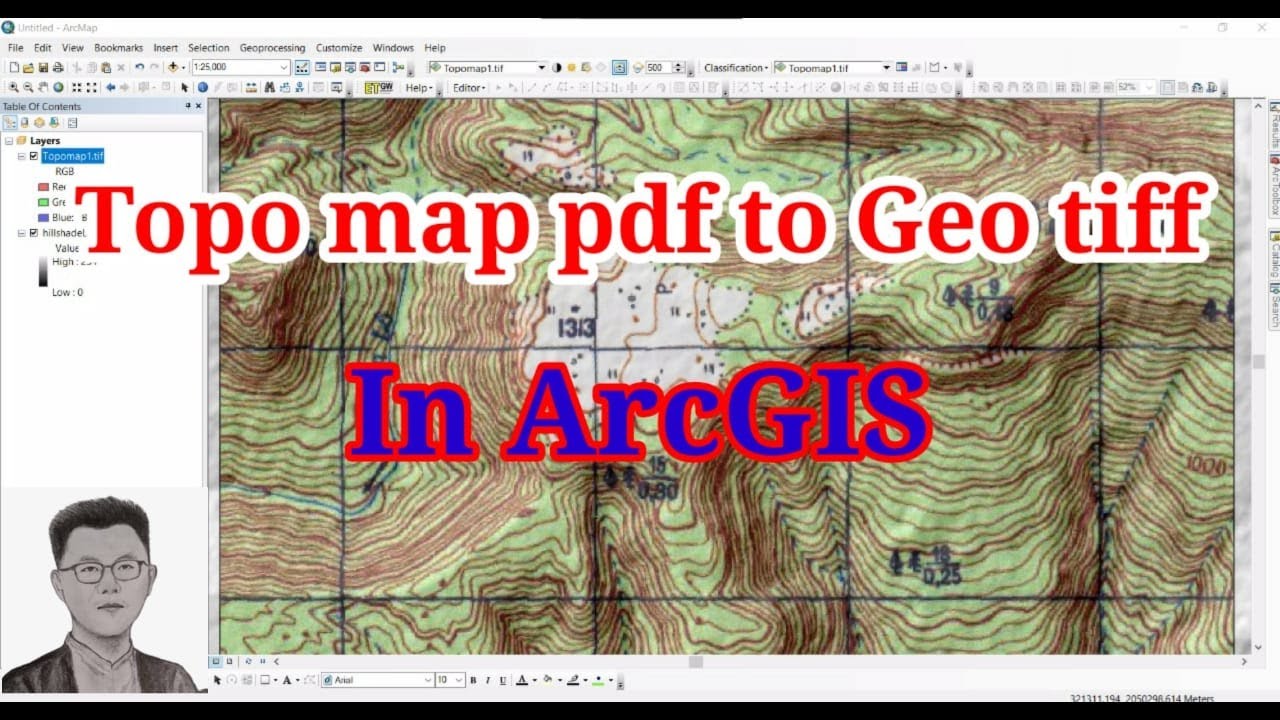Open the ArcToolbox side tab
The width and height of the screenshot is (1280, 720).
(1275, 185)
